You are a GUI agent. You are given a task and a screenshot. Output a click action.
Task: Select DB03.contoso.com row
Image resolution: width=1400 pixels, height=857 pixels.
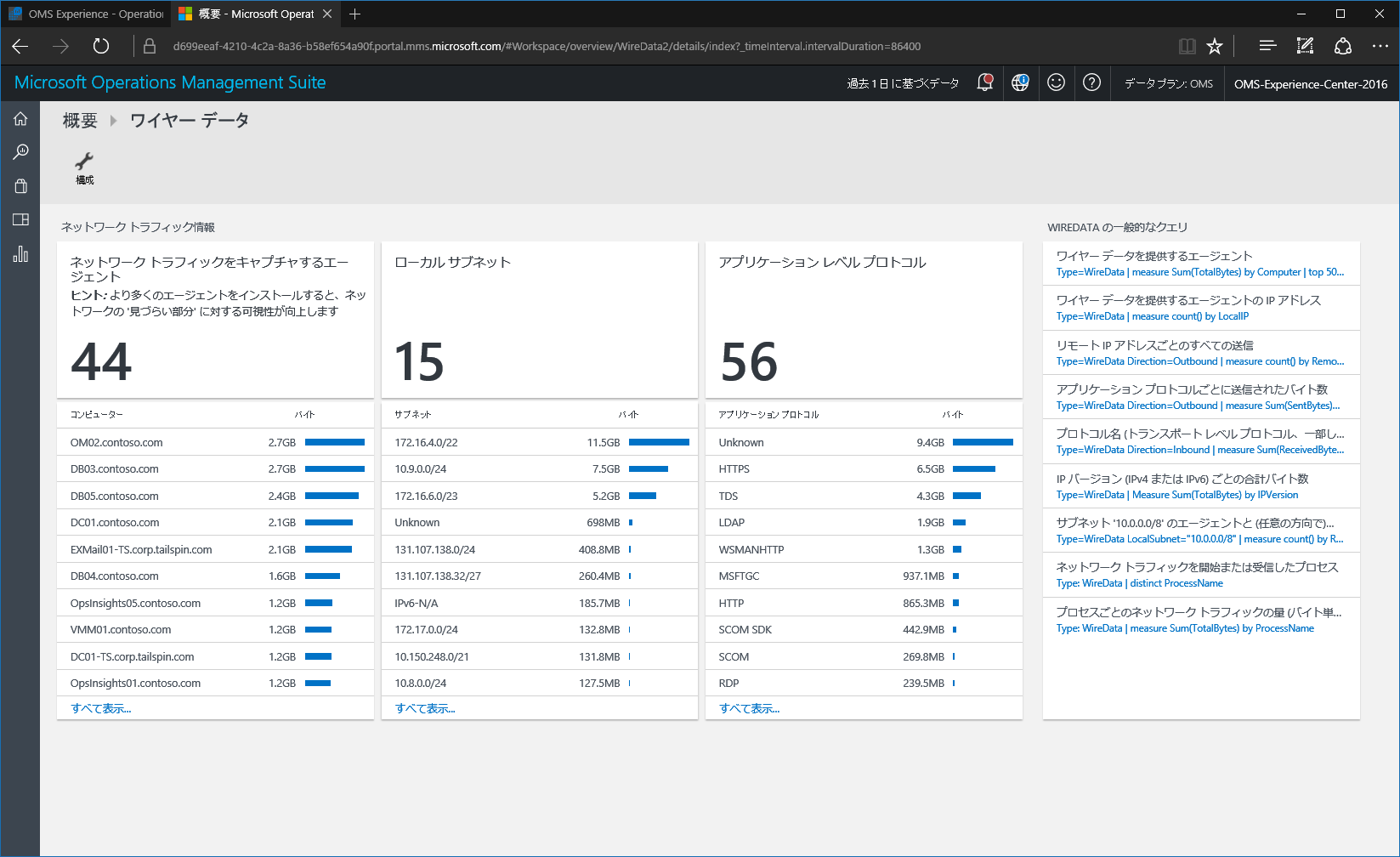coord(215,468)
